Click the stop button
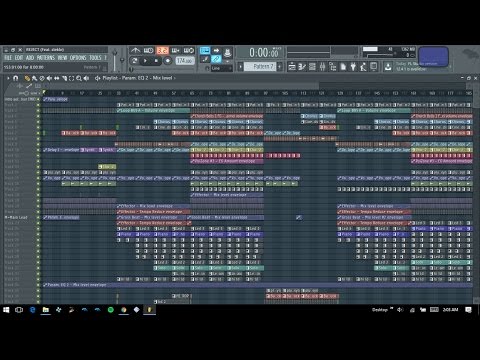The image size is (480, 360). coord(156,61)
